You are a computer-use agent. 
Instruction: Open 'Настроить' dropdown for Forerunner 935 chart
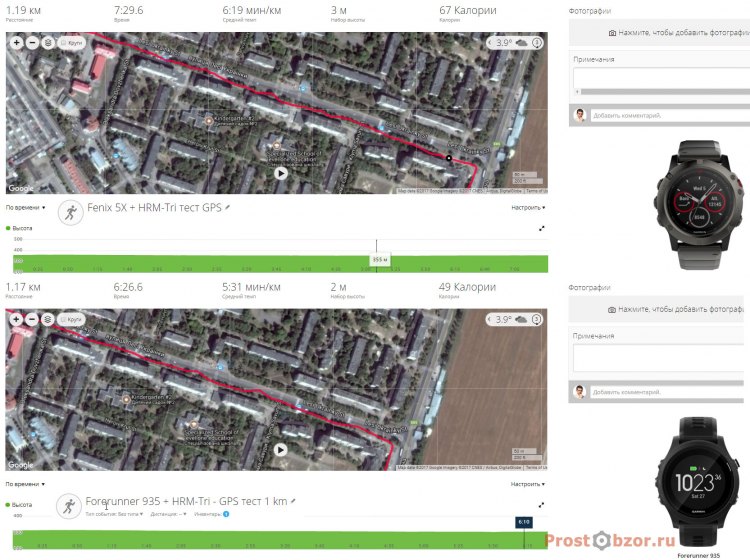coord(528,484)
